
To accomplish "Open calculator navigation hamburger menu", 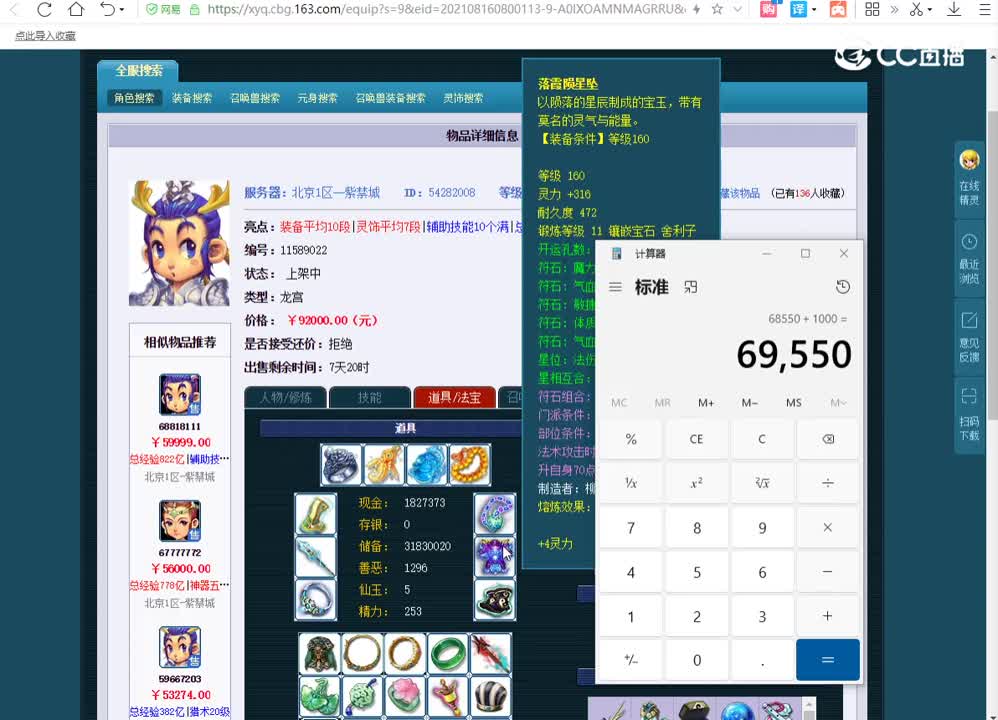I will click(615, 287).
